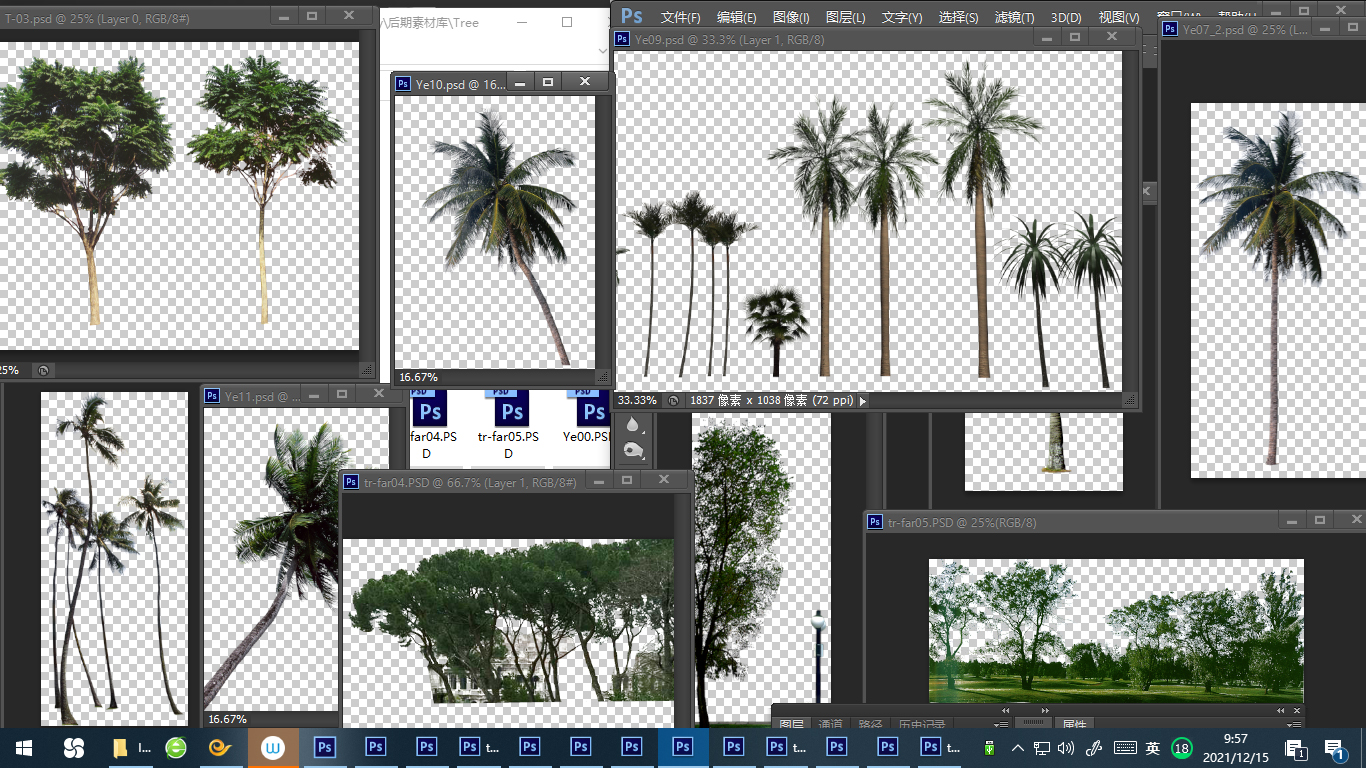This screenshot has width=1366, height=768.
Task: Open the 图层(L) menu
Action: [846, 17]
